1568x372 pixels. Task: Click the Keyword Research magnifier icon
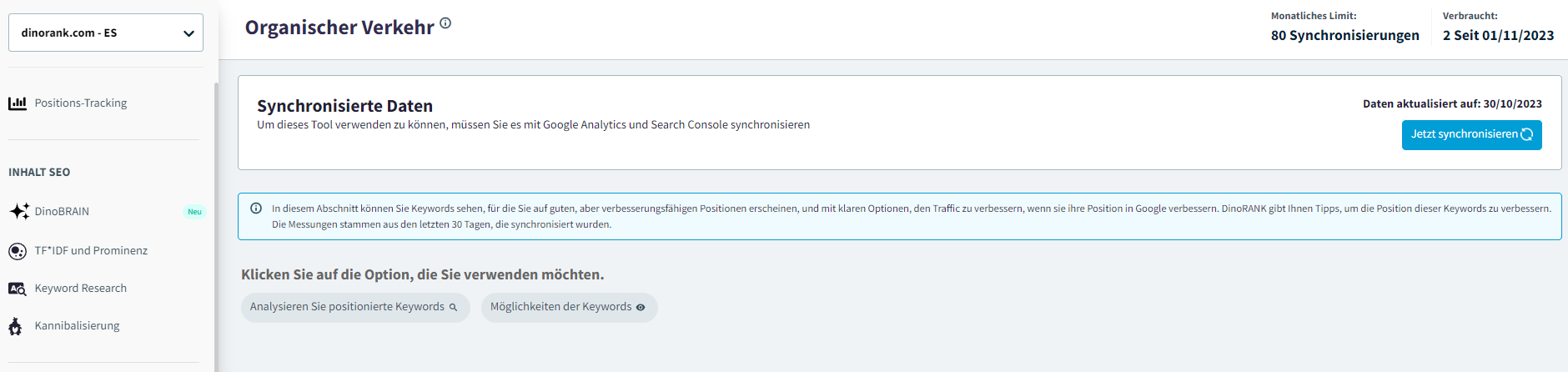pyautogui.click(x=18, y=289)
